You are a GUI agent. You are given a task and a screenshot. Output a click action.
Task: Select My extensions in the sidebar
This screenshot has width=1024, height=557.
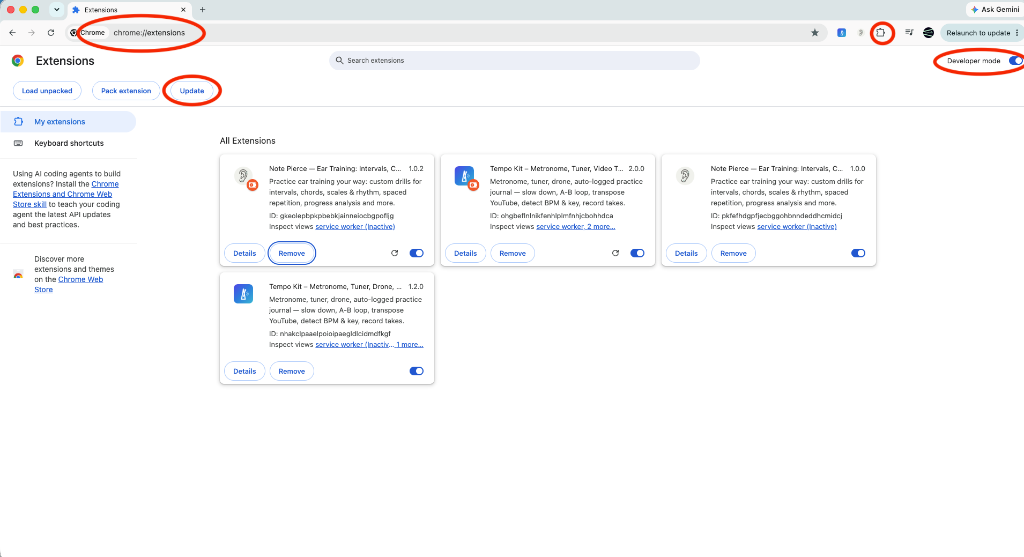68,121
